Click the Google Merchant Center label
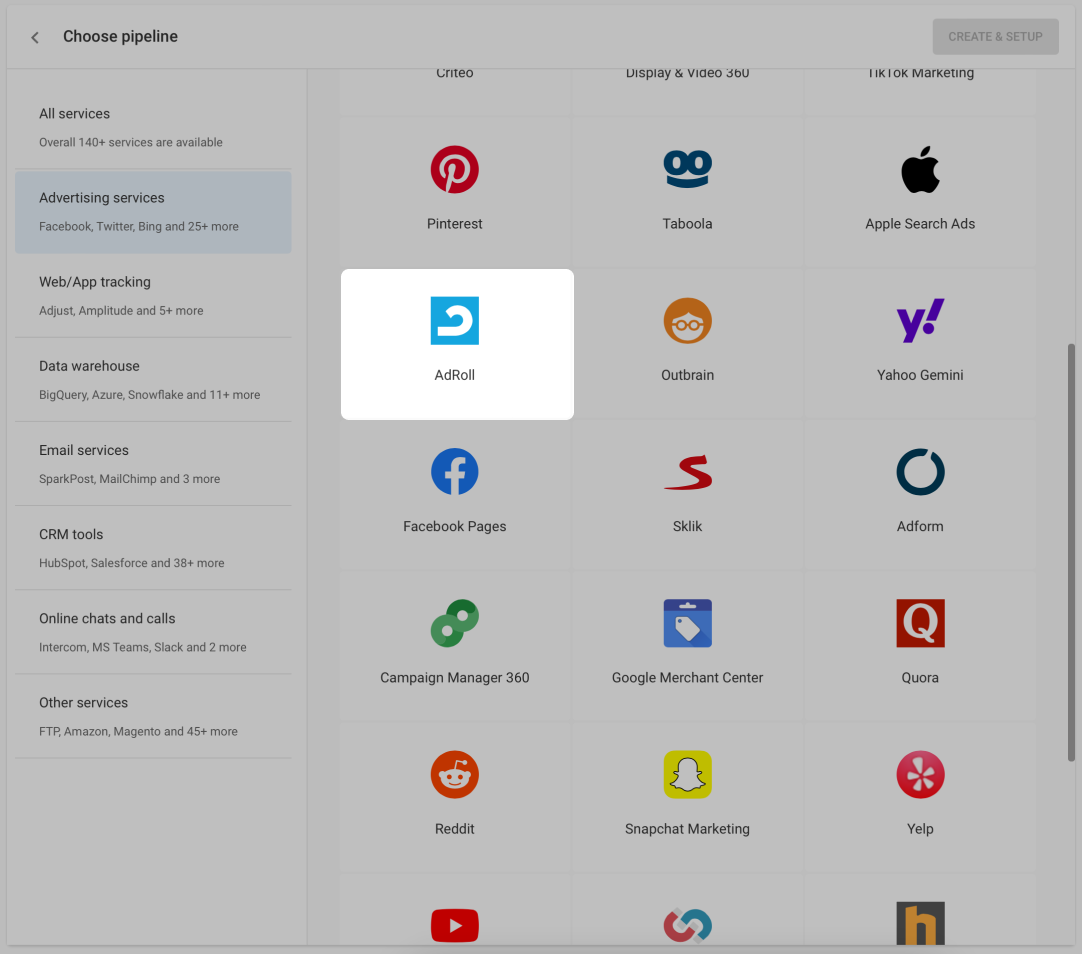 coord(687,677)
